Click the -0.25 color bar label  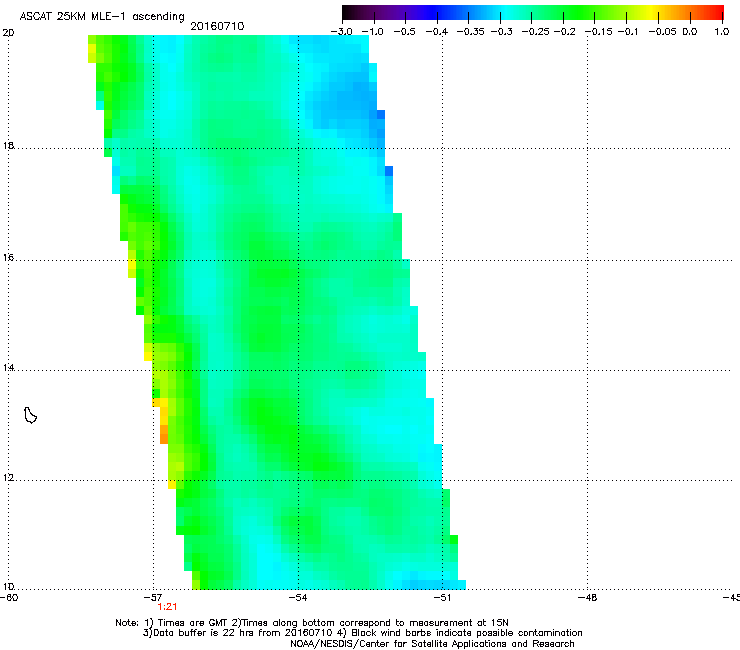(x=536, y=32)
